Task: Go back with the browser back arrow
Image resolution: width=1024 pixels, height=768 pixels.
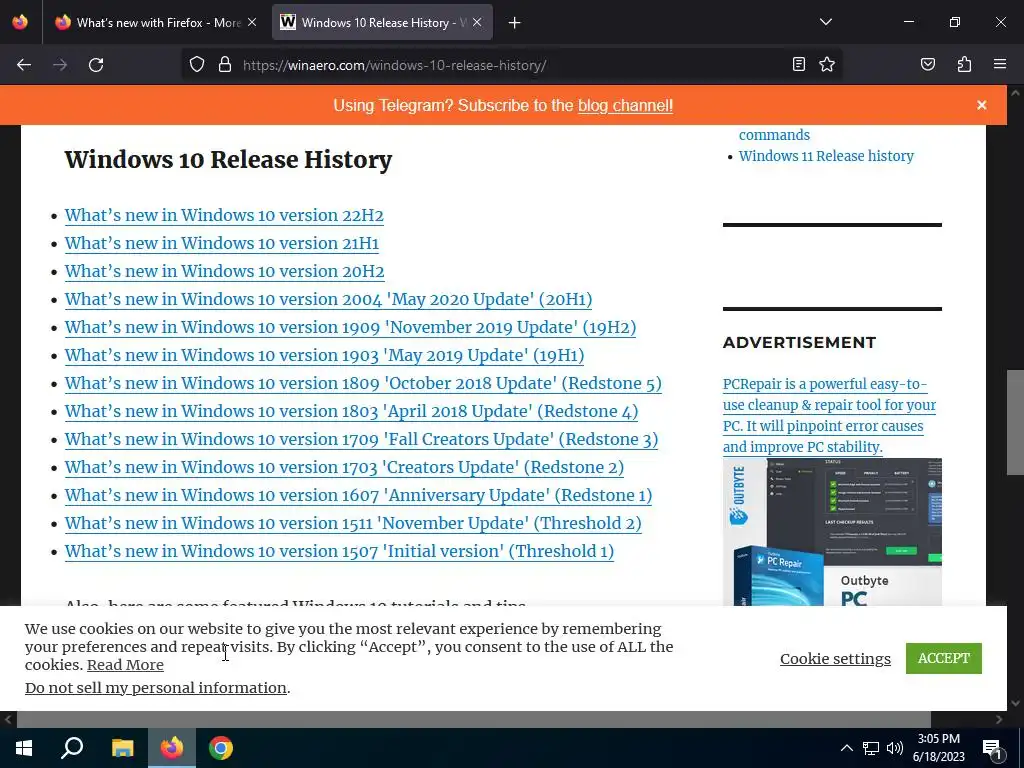Action: pyautogui.click(x=24, y=65)
